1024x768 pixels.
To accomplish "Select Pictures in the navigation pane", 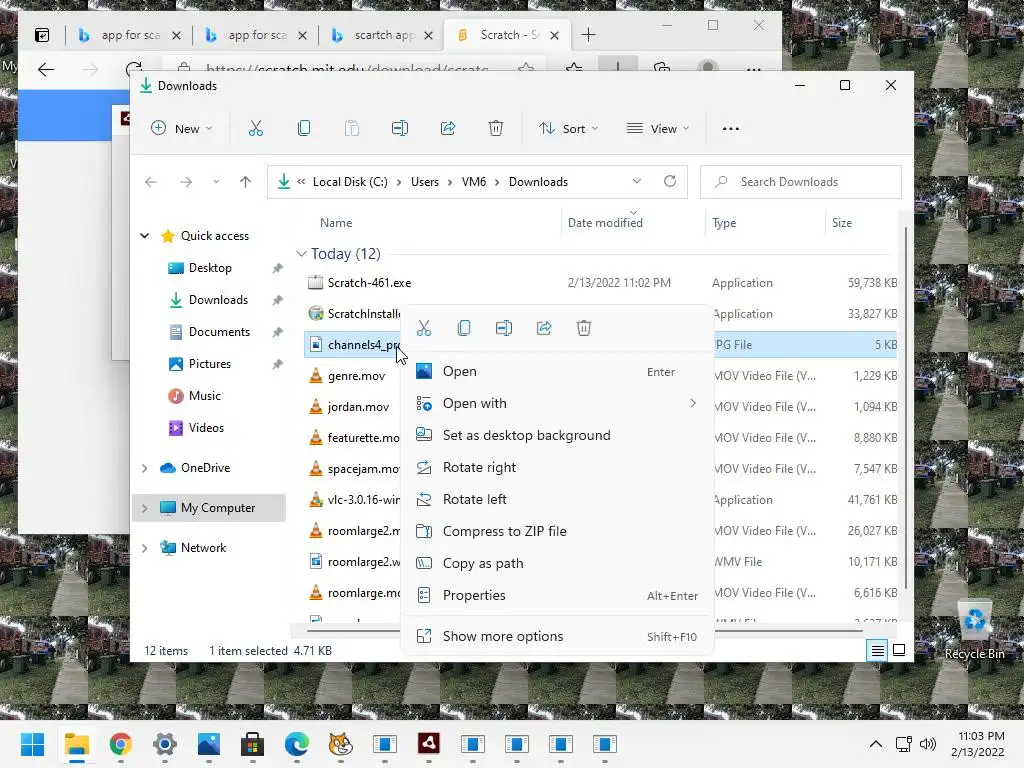I will 210,364.
